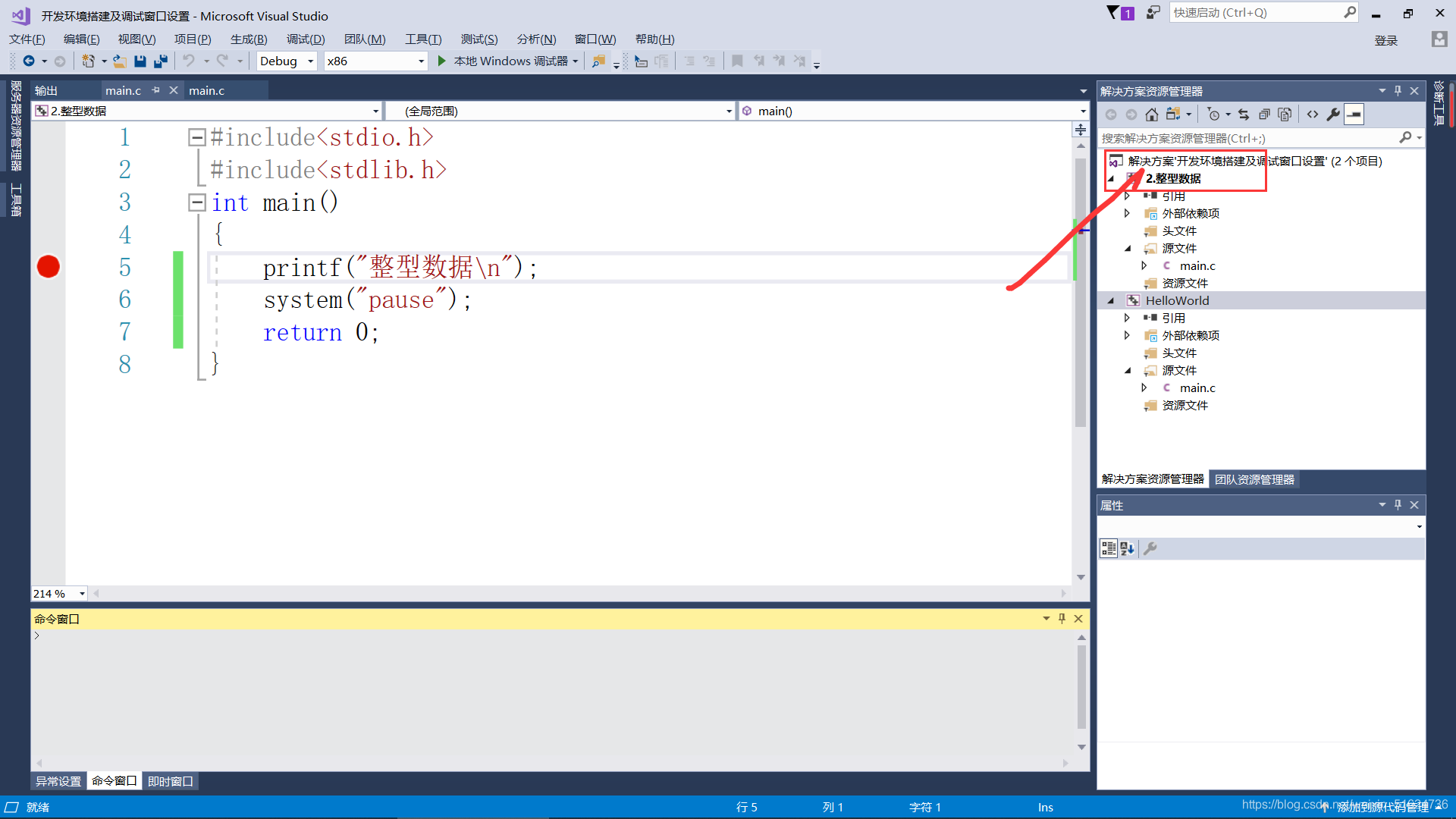Start debugging with the green play arrow
This screenshot has width=1456, height=819.
click(442, 61)
